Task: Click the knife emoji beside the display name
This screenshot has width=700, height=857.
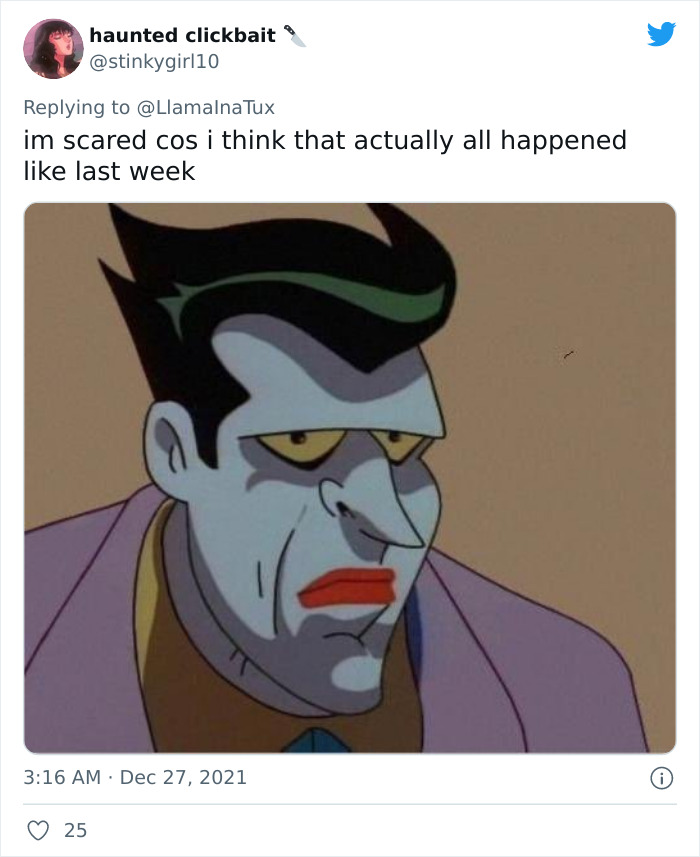Action: pyautogui.click(x=295, y=36)
